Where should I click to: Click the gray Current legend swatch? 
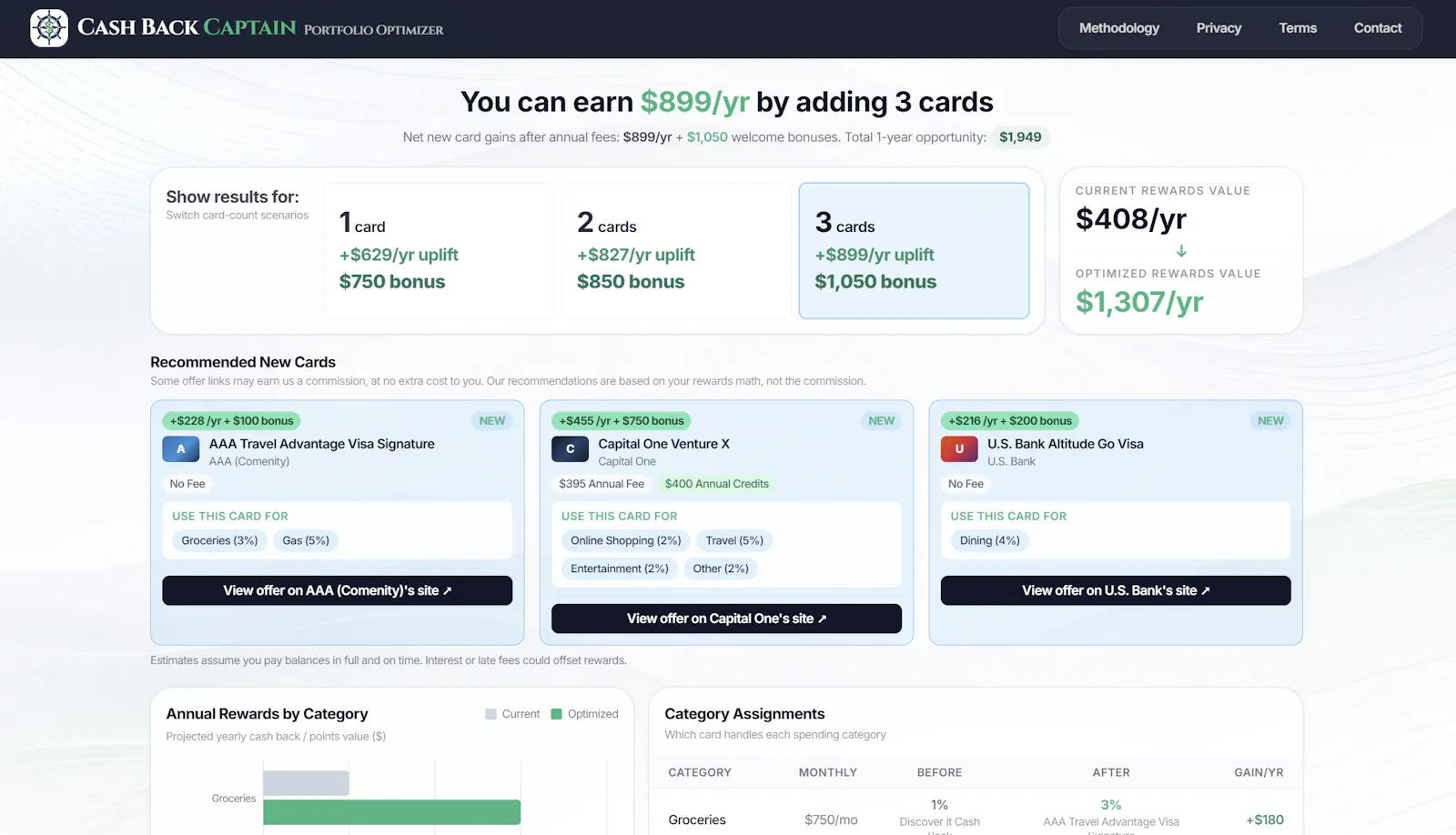tap(491, 714)
